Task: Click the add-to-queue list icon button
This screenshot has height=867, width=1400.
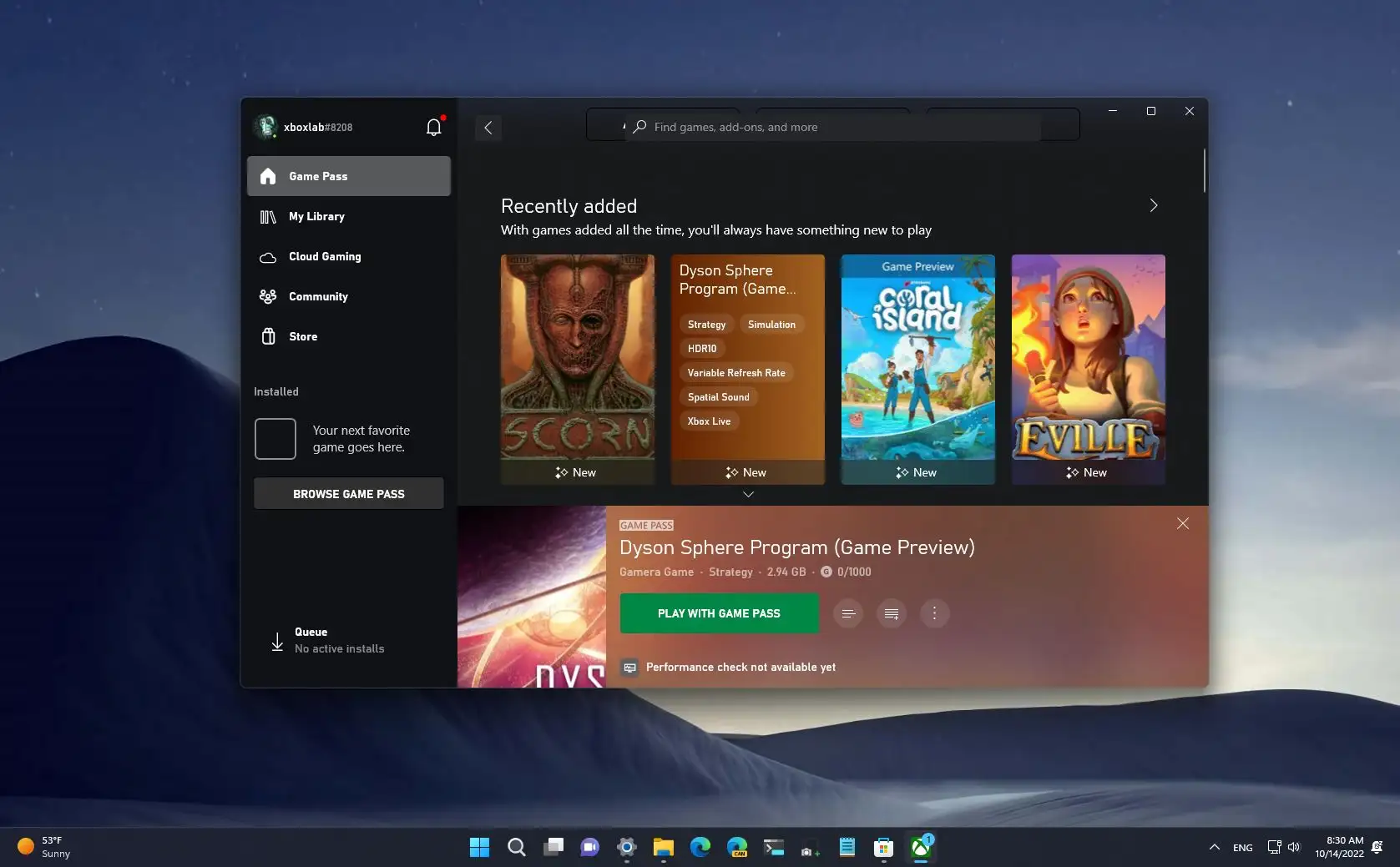Action: (892, 614)
